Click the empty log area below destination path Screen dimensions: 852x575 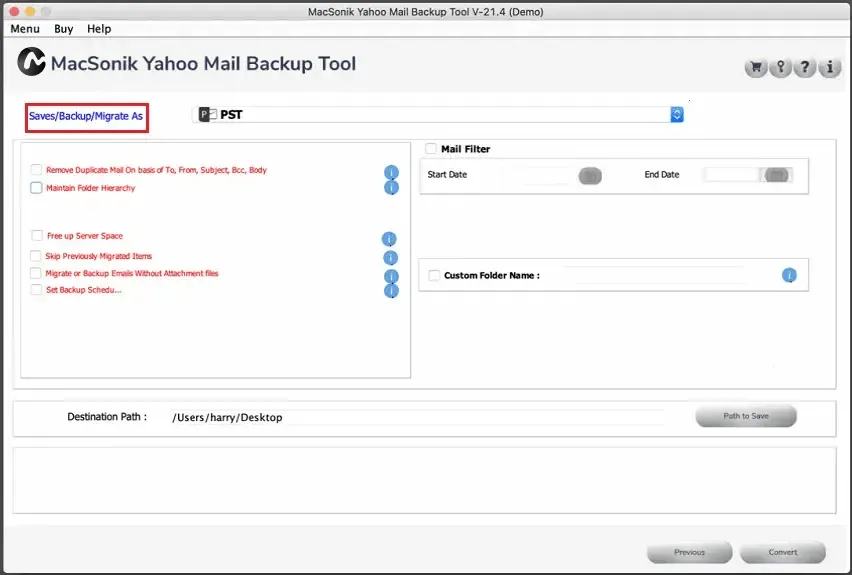(x=424, y=480)
